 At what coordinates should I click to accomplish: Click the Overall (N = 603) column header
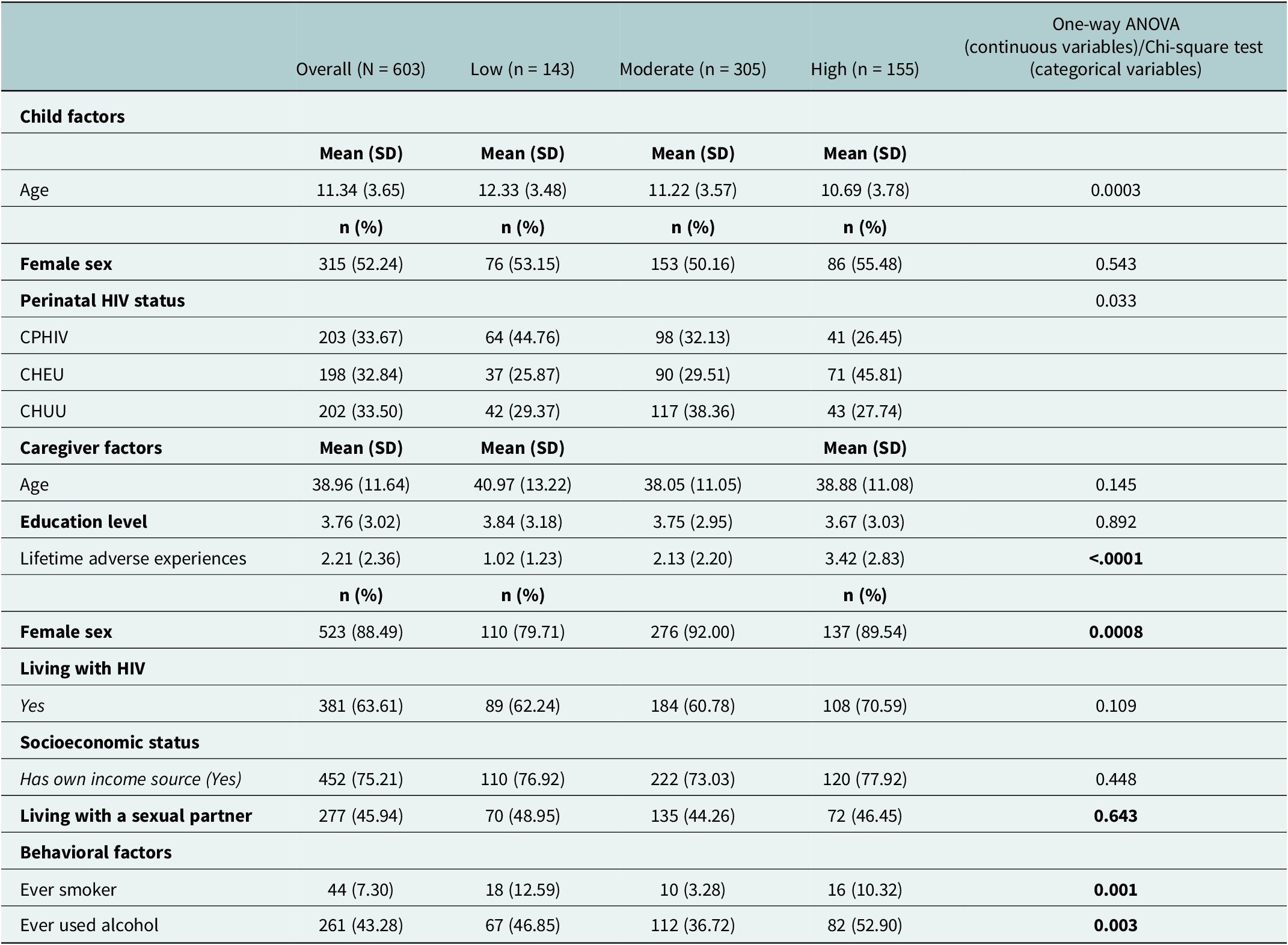361,69
